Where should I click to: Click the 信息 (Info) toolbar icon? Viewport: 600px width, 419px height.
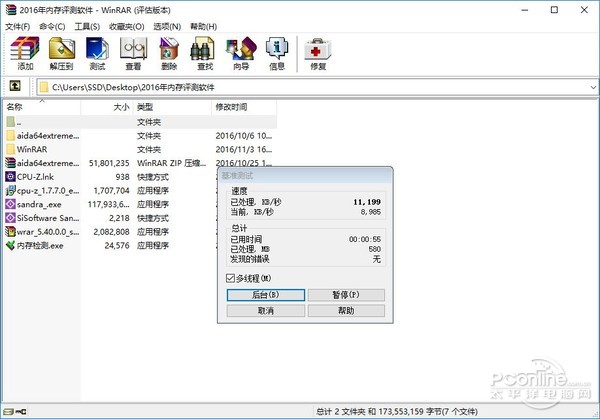(x=277, y=54)
